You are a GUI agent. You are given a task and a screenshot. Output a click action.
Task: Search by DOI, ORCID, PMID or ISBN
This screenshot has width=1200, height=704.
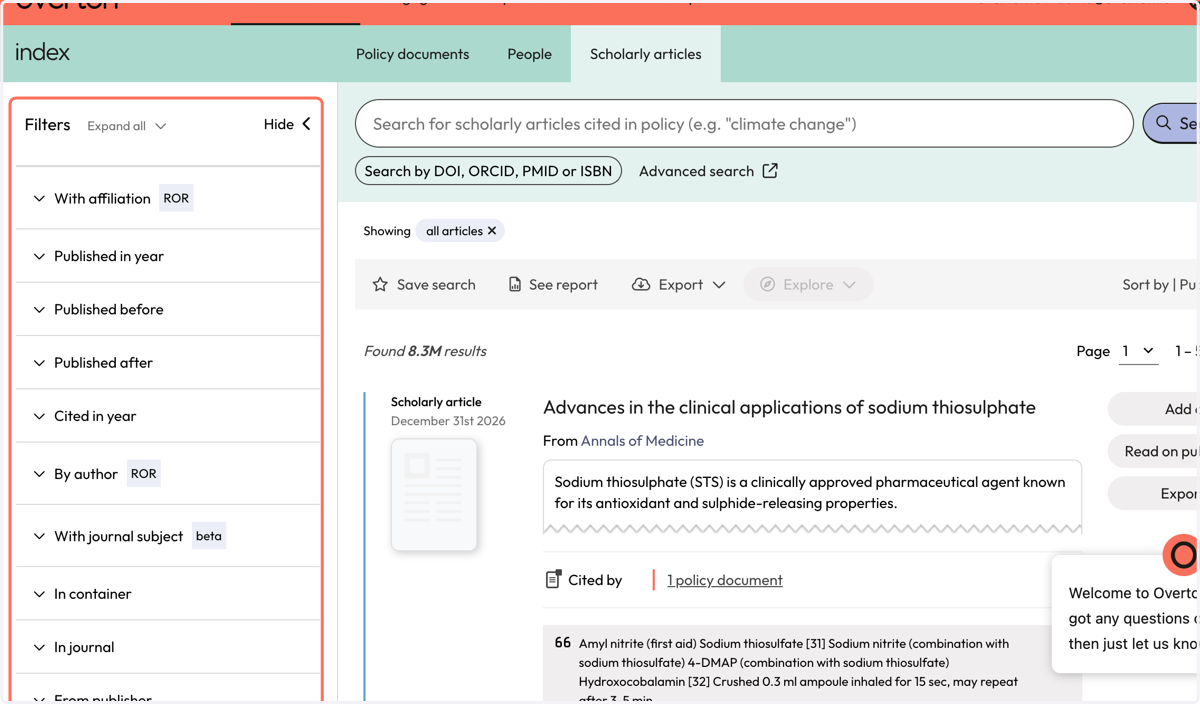point(488,171)
